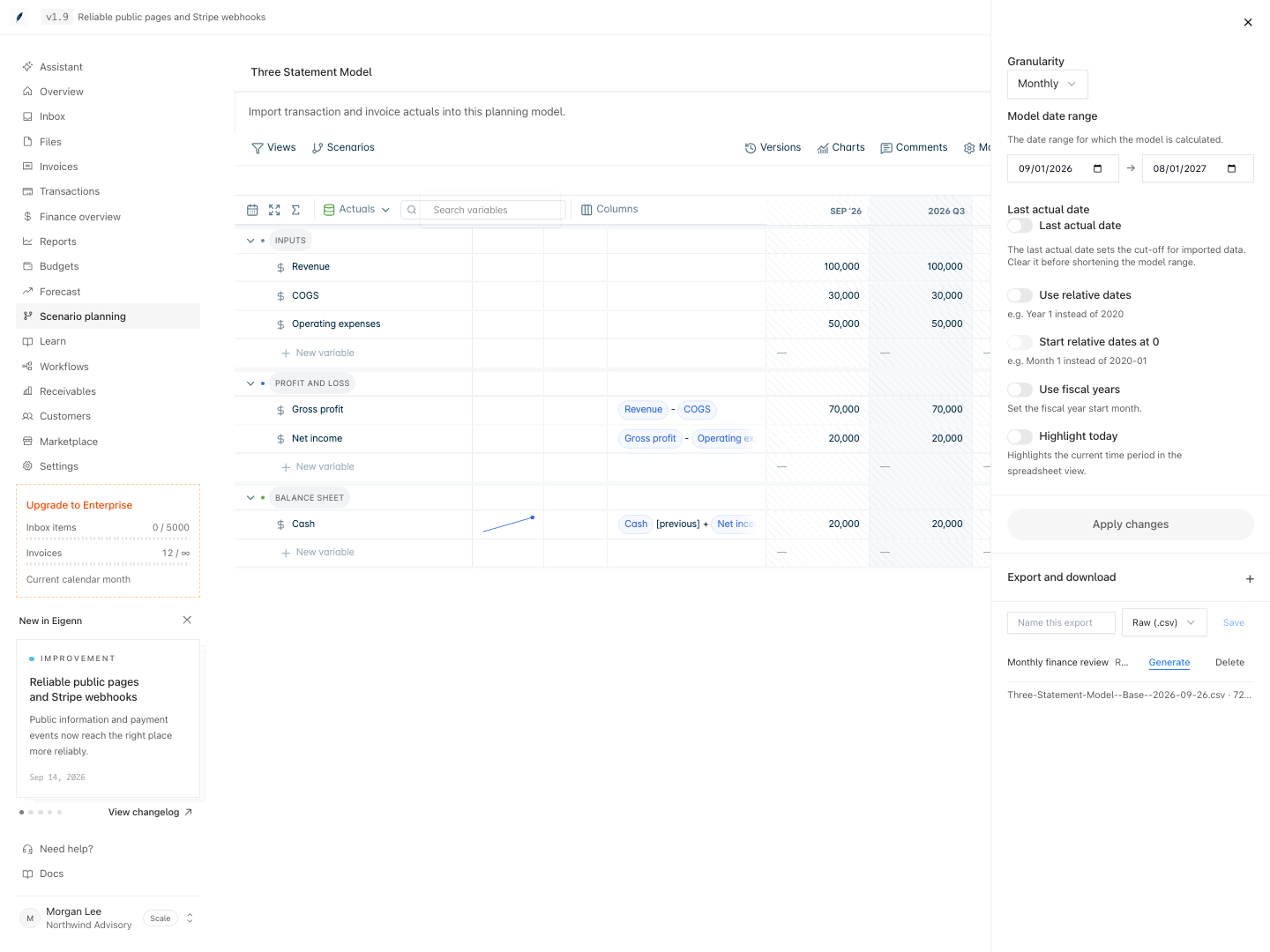This screenshot has height=952, width=1270.
Task: Close the settings side panel
Action: click(1248, 23)
